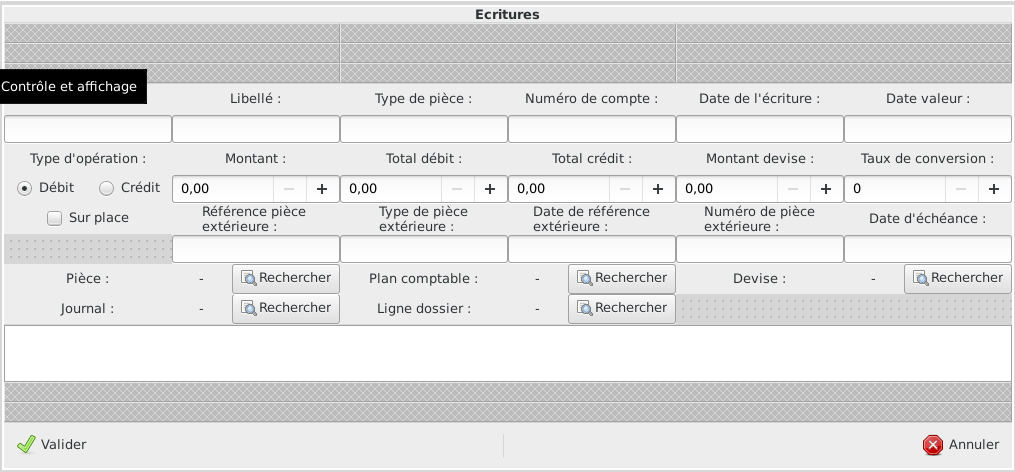Click into the Libellé text field
1015x472 pixels.
pyautogui.click(x=256, y=130)
